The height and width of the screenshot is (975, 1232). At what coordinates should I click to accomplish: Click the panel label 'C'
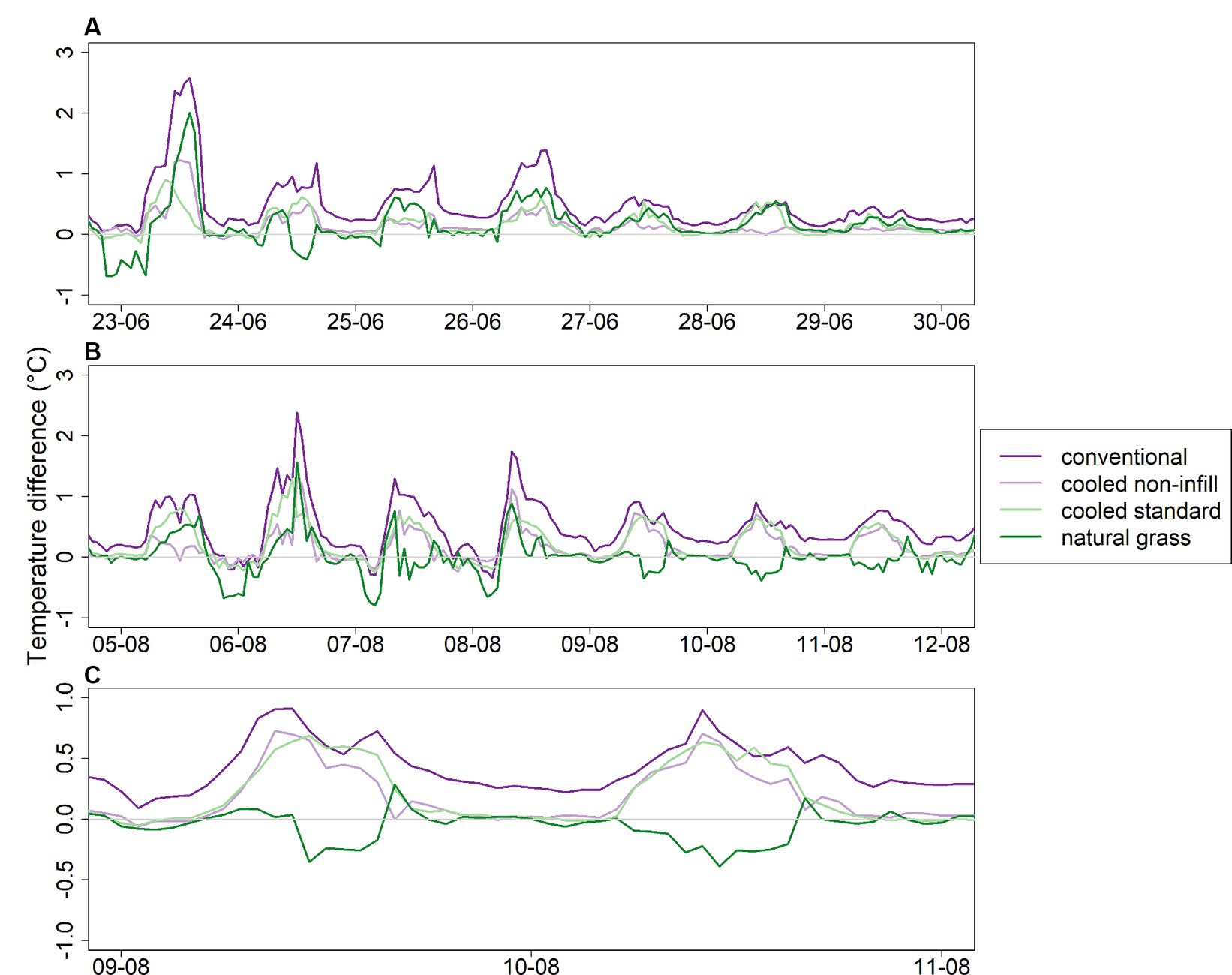92,675
